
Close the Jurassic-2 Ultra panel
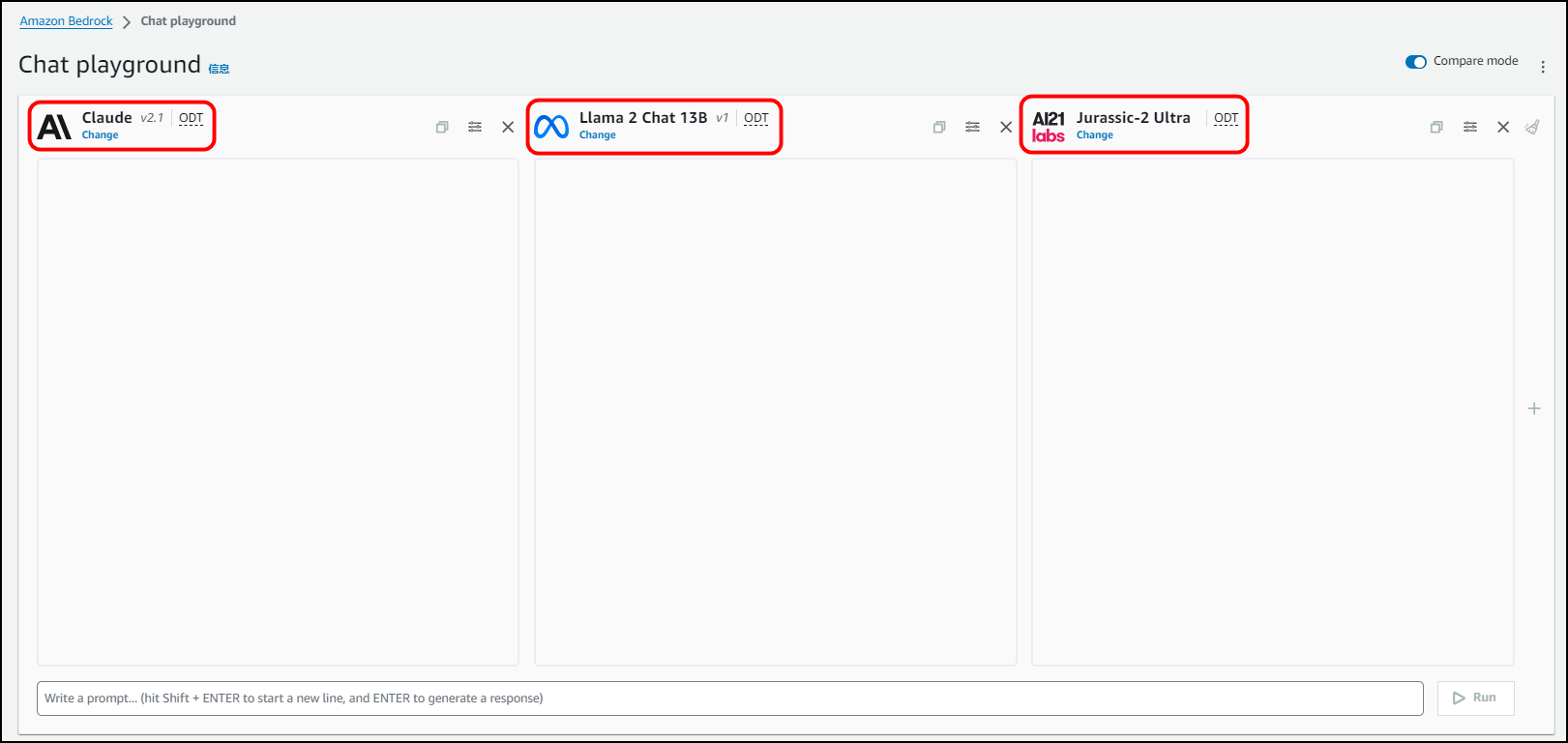click(x=1503, y=127)
